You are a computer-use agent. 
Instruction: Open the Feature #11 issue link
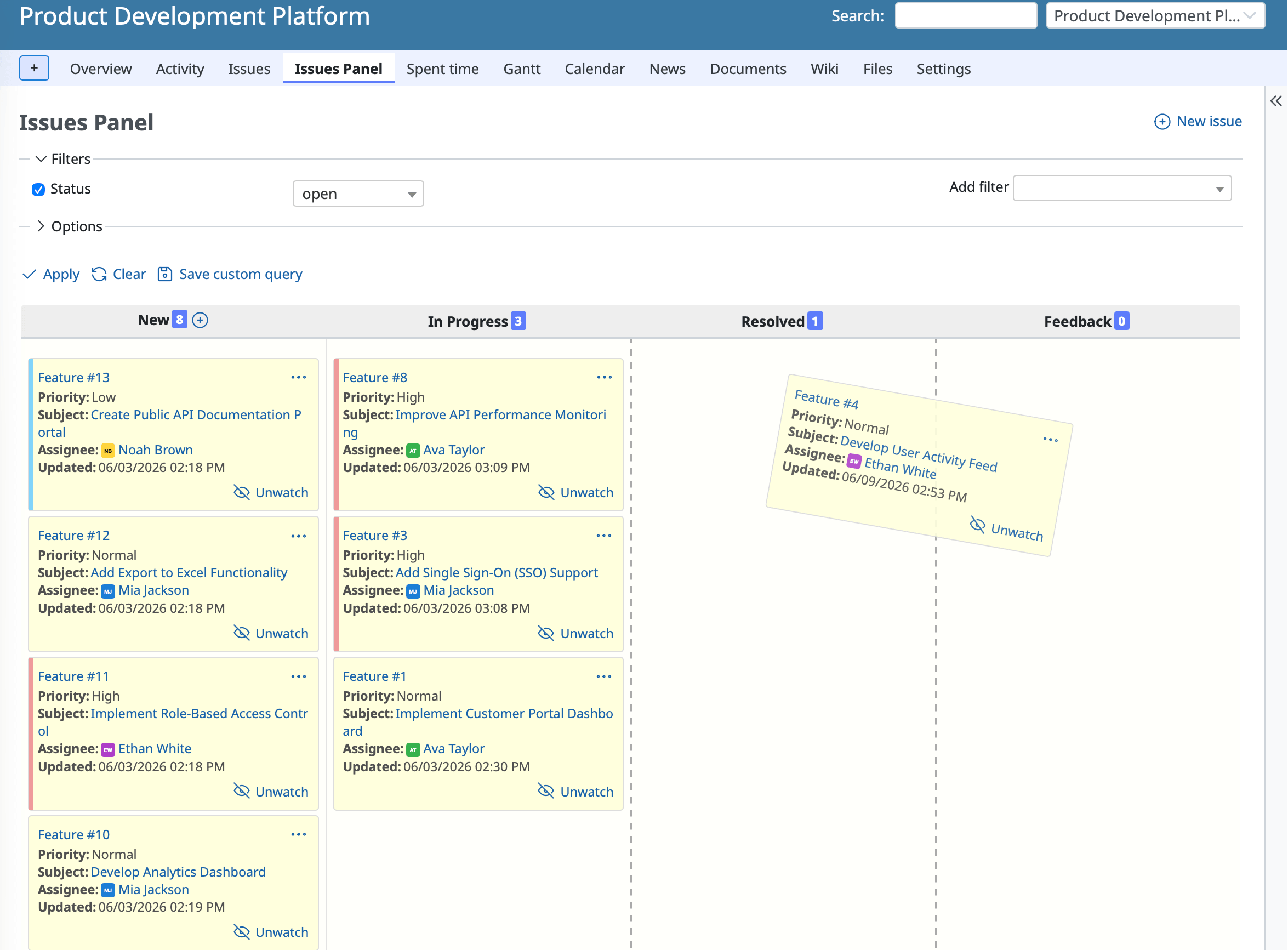(73, 676)
